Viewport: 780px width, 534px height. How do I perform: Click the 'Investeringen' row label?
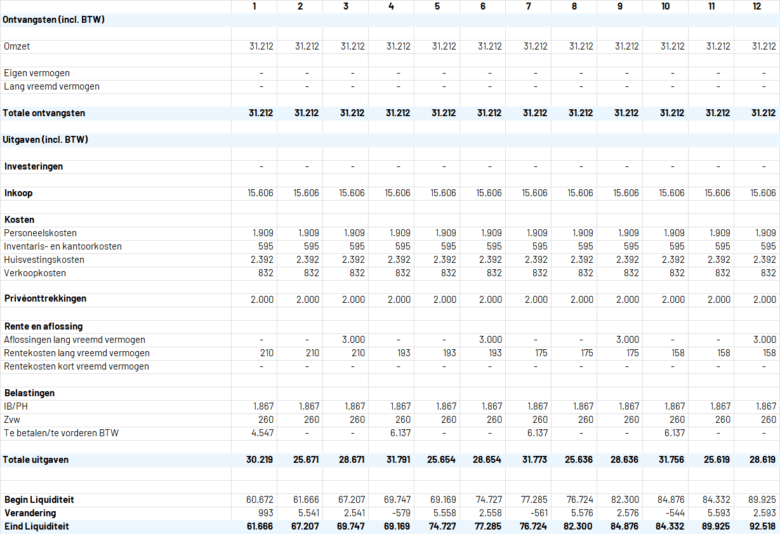[34, 166]
